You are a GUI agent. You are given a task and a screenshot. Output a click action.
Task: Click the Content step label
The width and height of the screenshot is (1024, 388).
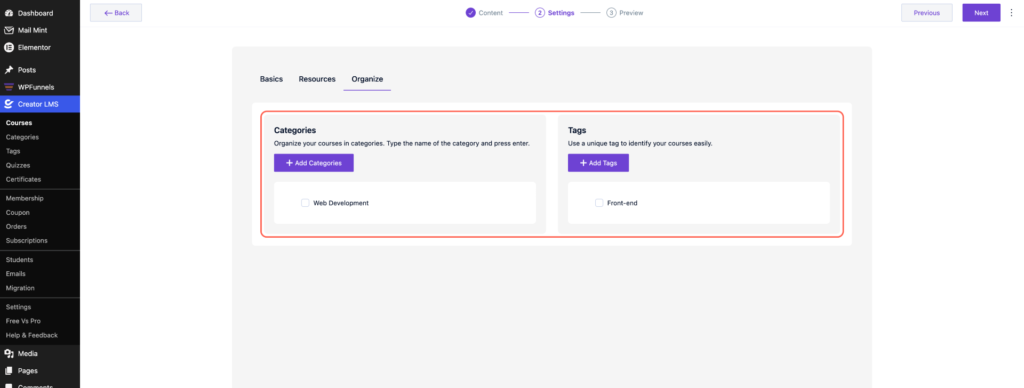490,12
